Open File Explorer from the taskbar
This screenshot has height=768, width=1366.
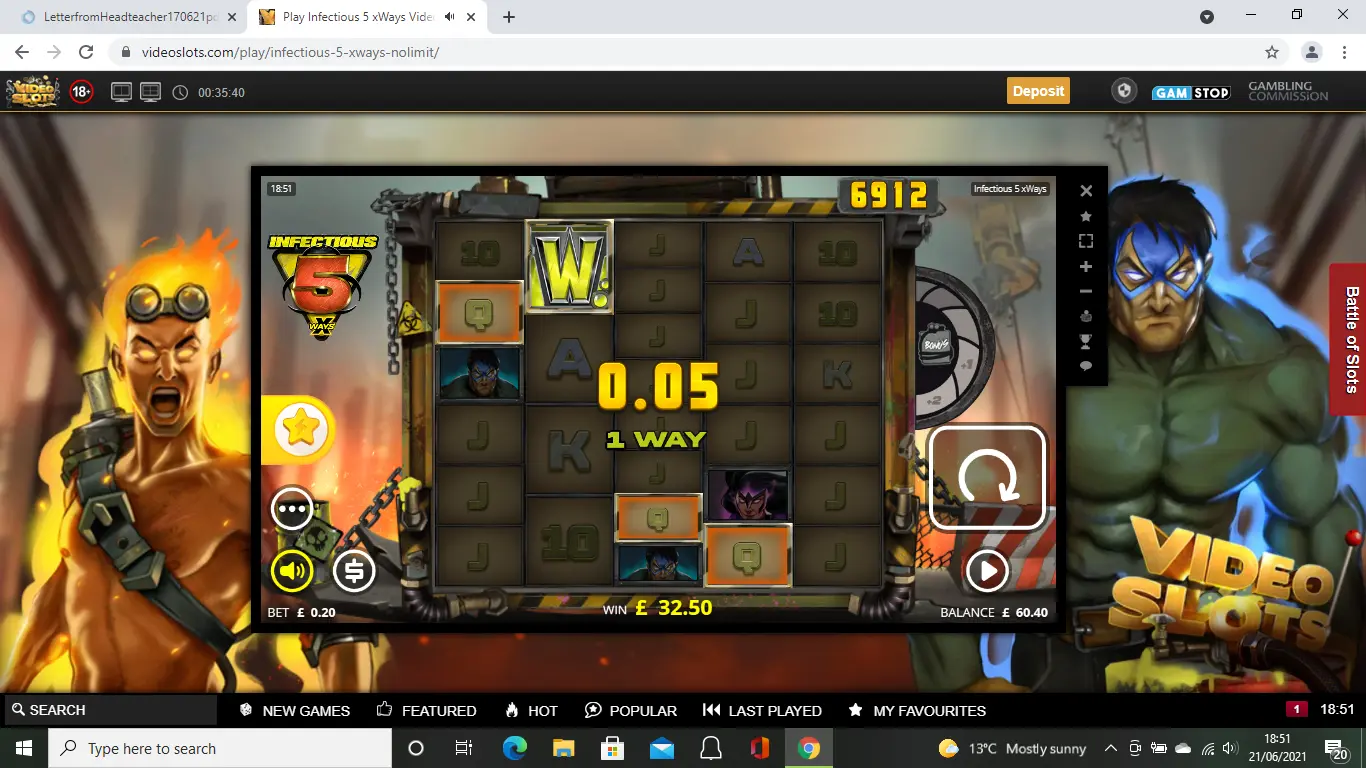point(563,748)
